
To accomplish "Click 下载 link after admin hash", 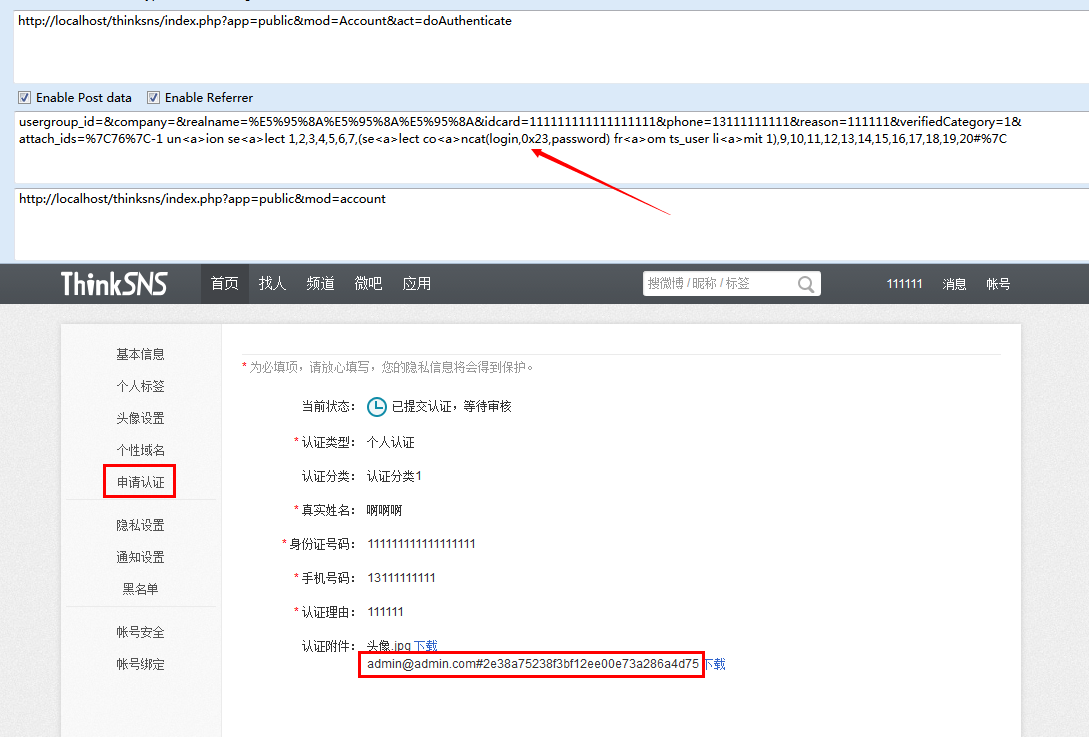I will [x=714, y=664].
